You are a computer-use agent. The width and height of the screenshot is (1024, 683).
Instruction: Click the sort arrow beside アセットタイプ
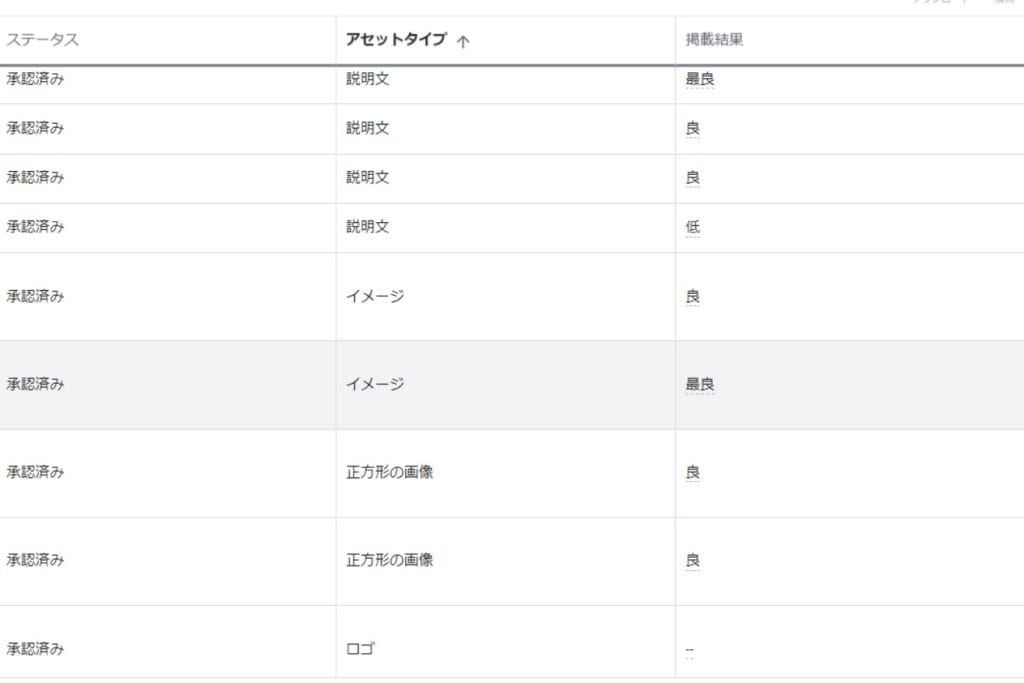tap(463, 42)
